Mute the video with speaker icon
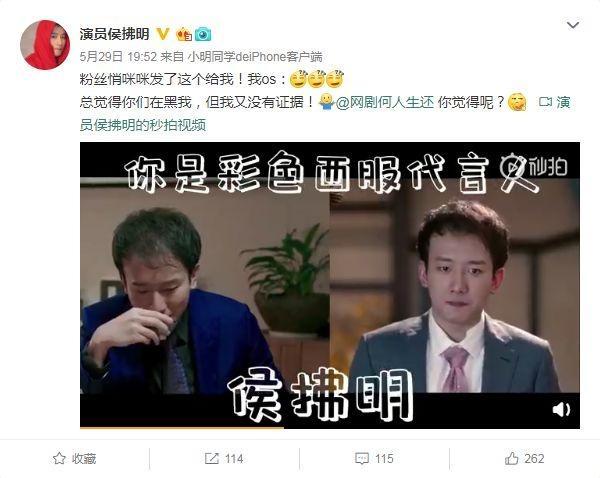Screen dimensions: 600x478 coord(561,409)
